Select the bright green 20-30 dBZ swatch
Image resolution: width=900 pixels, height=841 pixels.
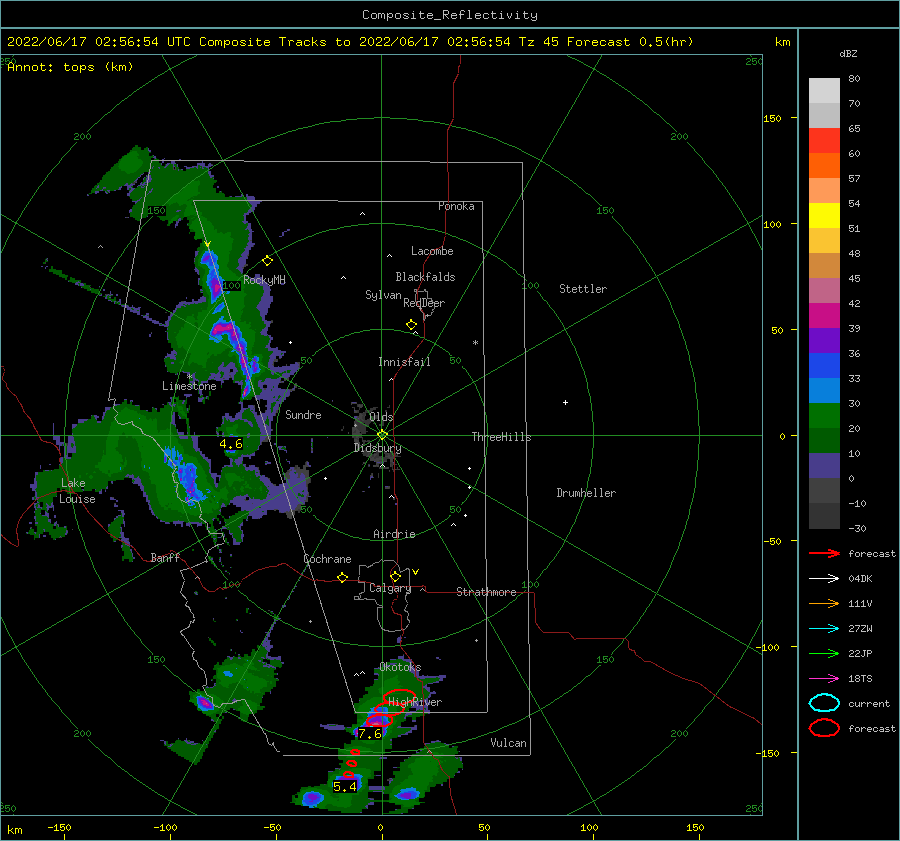tap(824, 415)
